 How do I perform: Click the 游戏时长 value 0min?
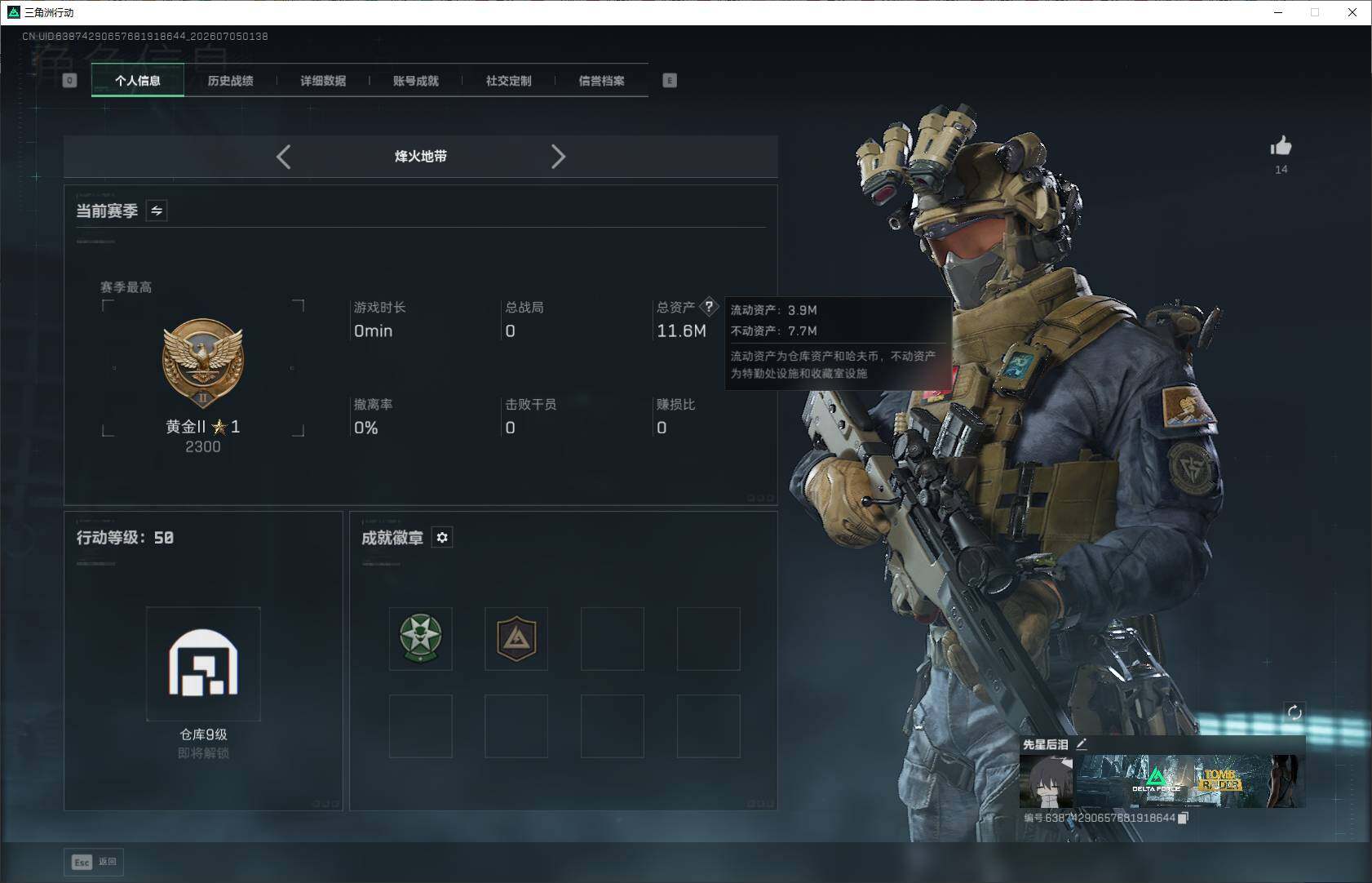(373, 331)
